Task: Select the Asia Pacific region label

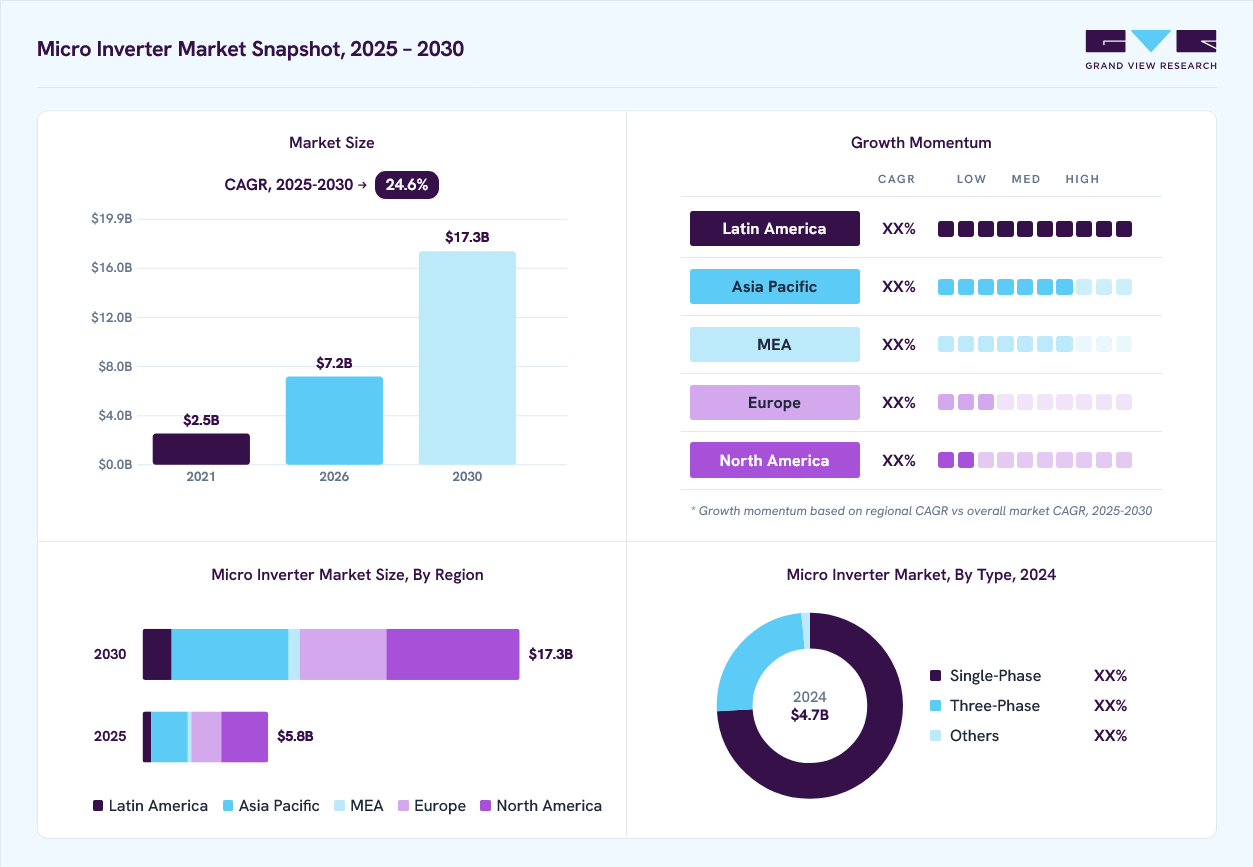Action: (775, 286)
